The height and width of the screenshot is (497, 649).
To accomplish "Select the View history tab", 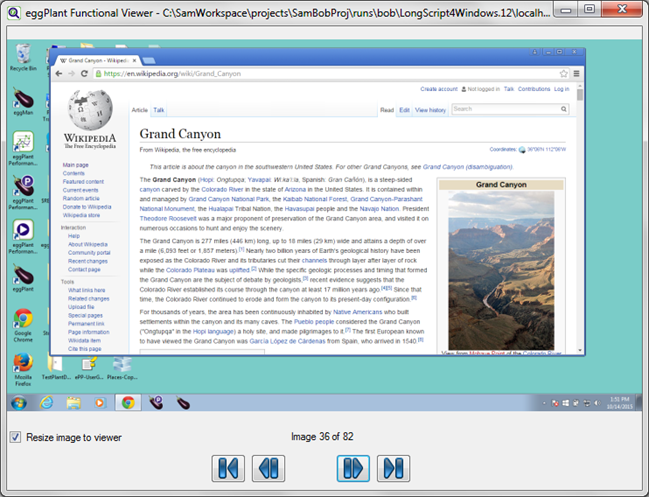I will [431, 110].
